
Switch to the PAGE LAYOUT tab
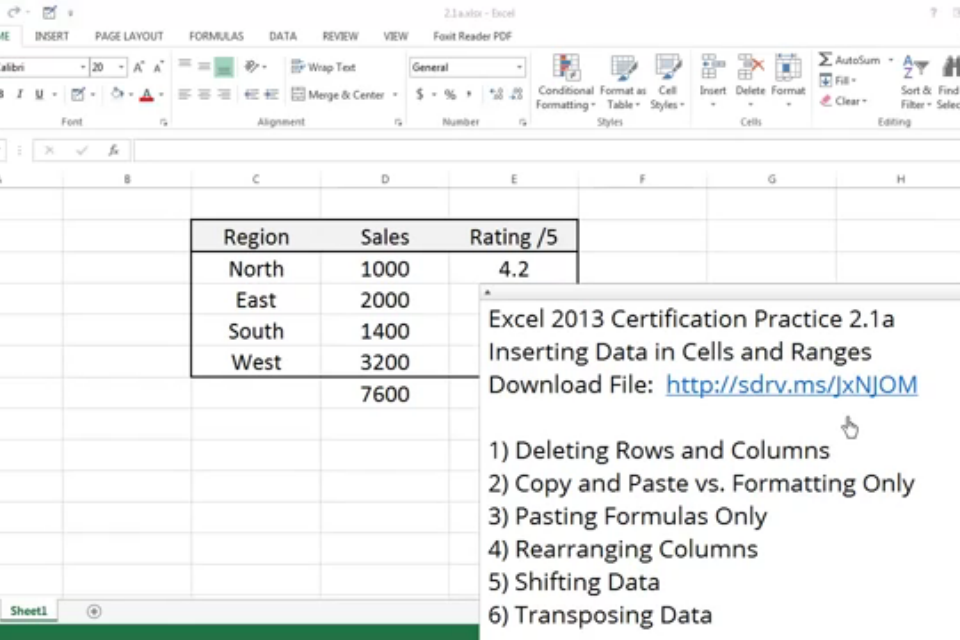pos(129,36)
